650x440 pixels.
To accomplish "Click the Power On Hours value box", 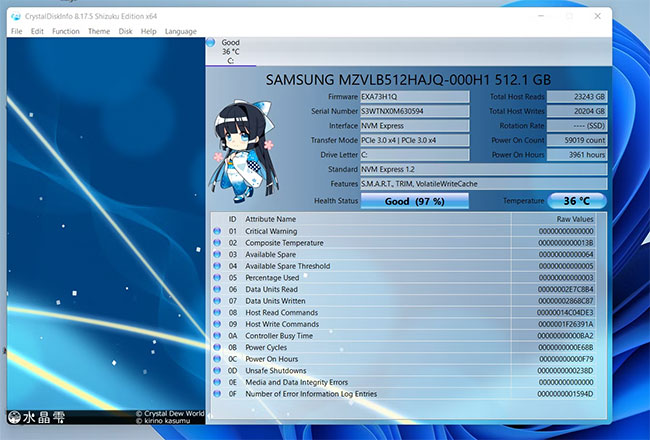I will pos(577,155).
